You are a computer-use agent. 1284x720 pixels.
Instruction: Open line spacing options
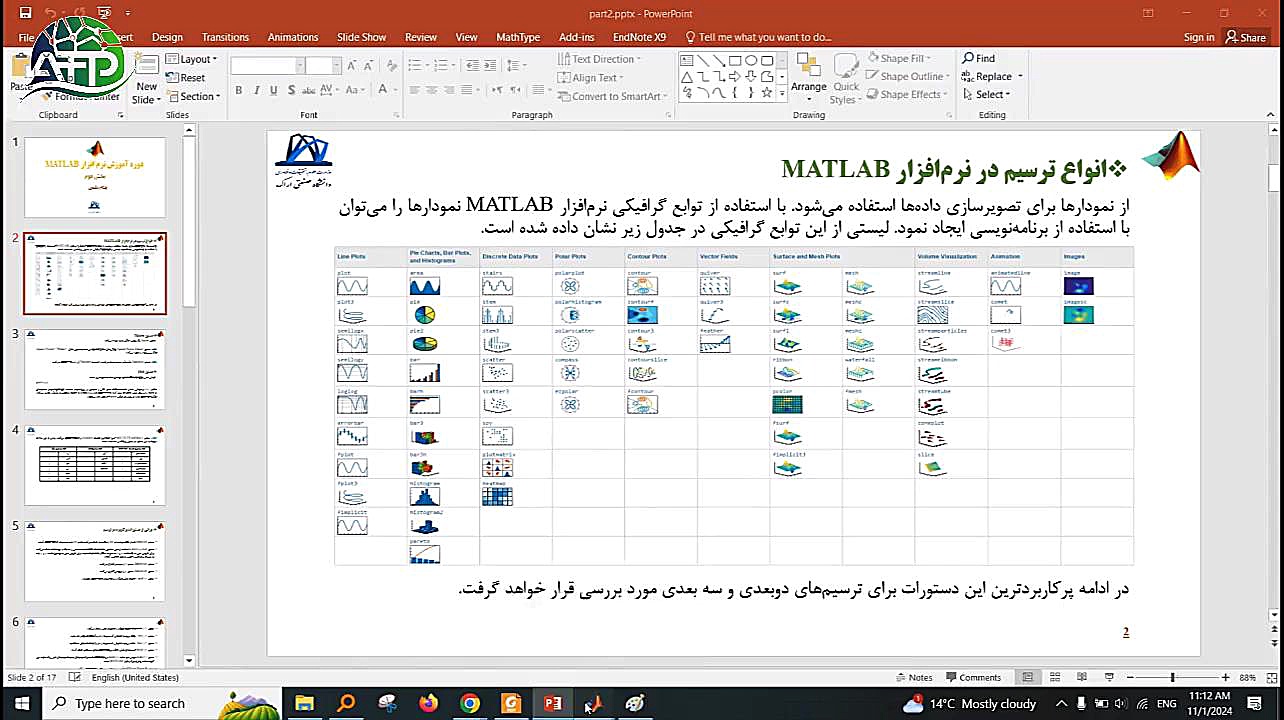(517, 65)
